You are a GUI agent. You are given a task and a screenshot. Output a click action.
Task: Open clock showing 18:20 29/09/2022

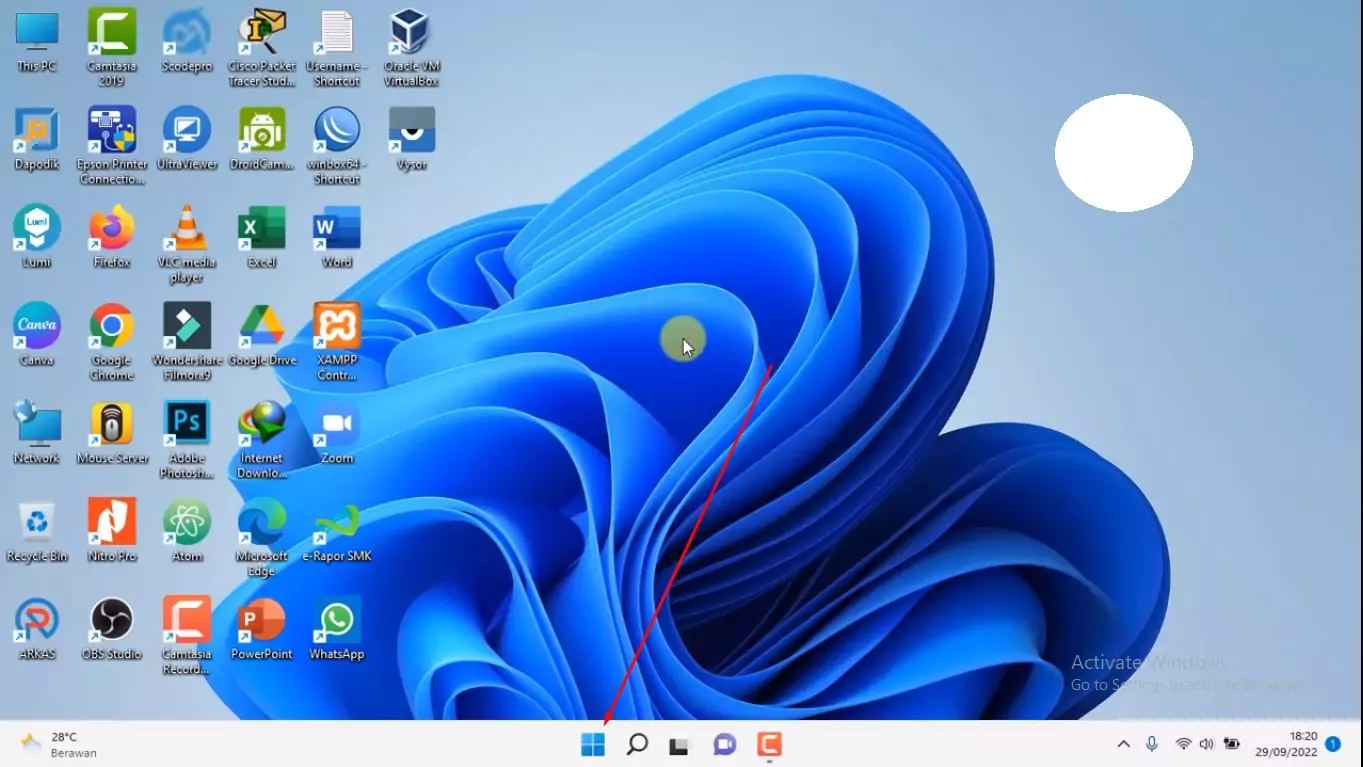[x=1287, y=744]
